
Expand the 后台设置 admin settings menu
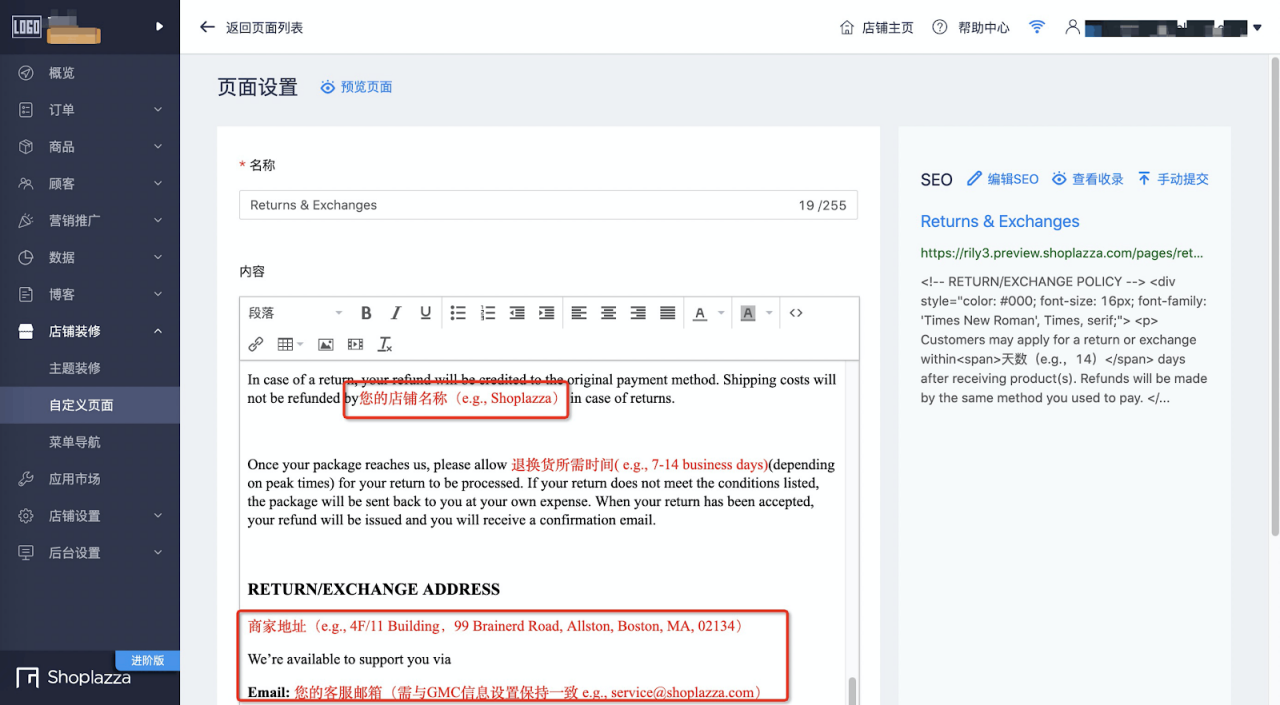(x=90, y=553)
